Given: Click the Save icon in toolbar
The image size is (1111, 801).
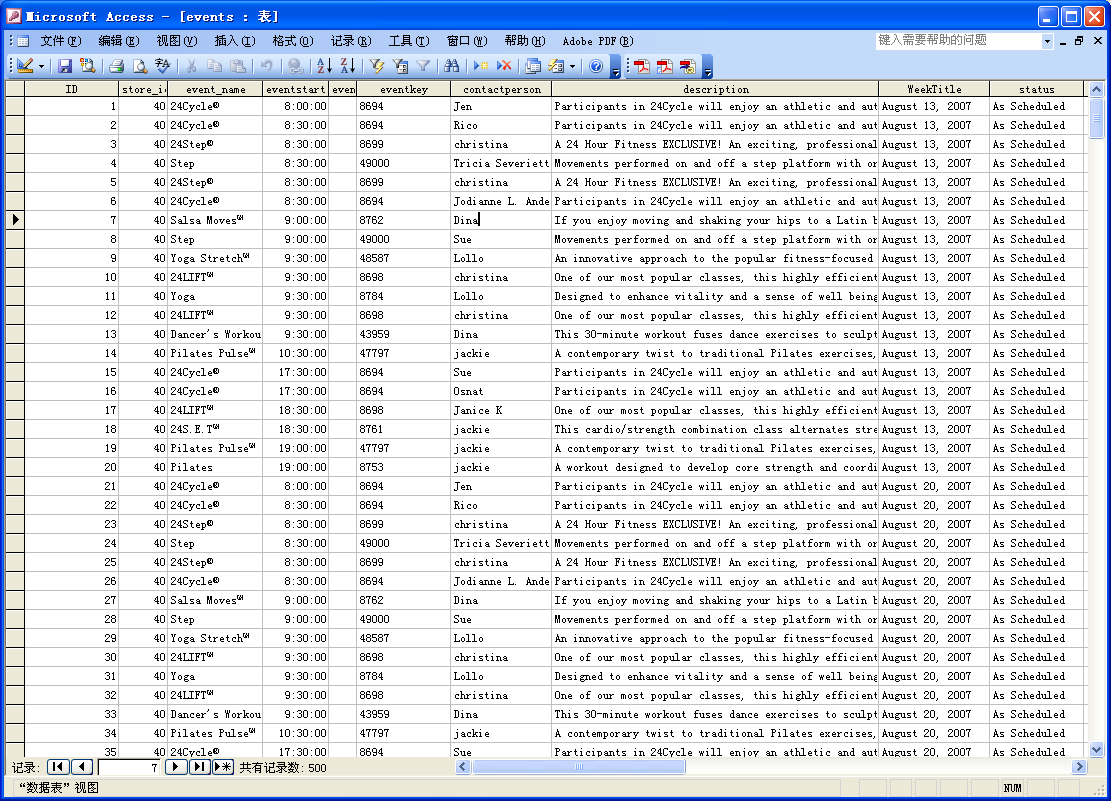Looking at the screenshot, I should (x=65, y=66).
